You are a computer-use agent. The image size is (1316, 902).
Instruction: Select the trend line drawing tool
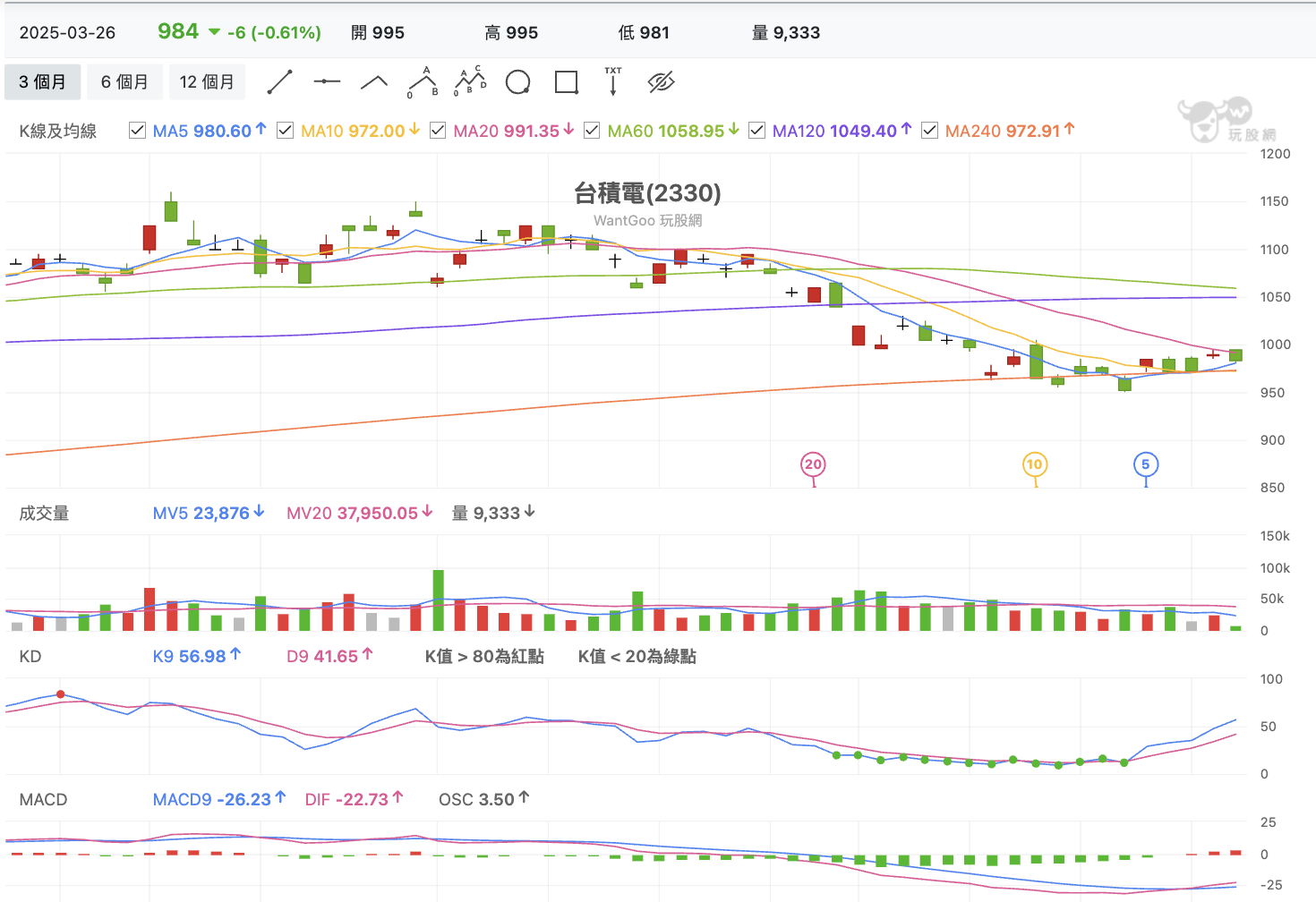[280, 82]
